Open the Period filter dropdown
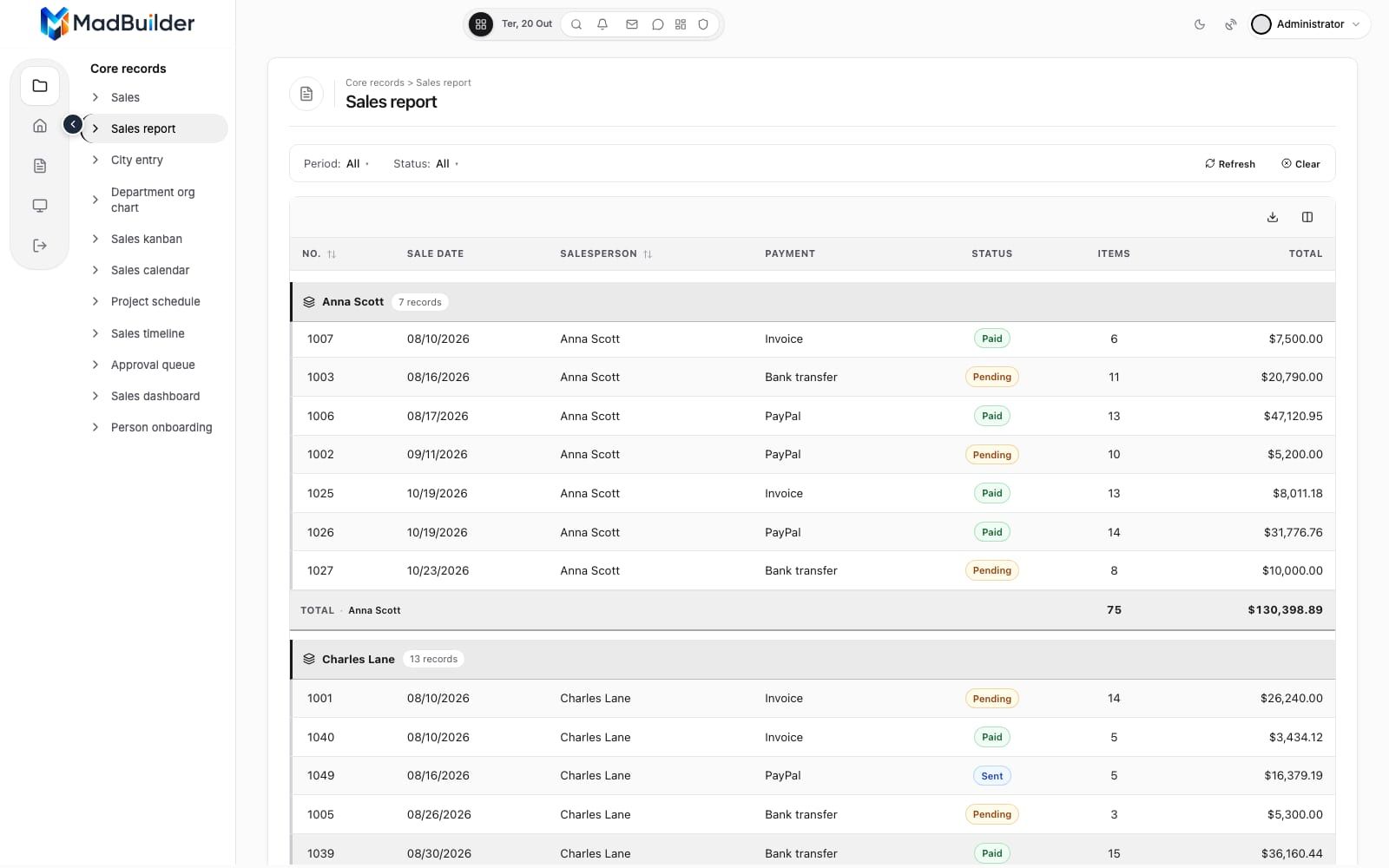1389x868 pixels. tap(337, 164)
